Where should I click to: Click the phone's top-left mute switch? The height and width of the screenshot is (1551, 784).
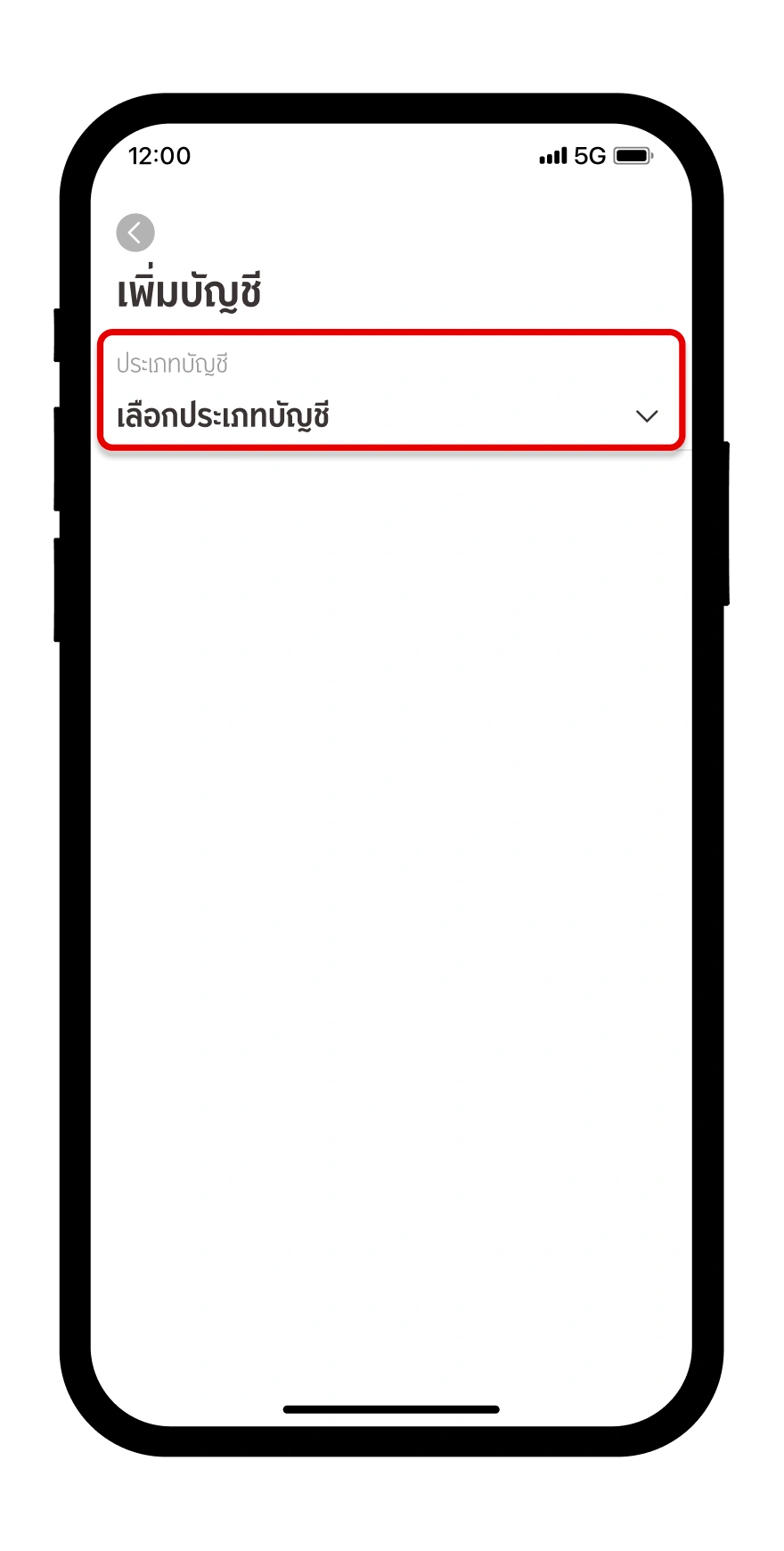[x=57, y=335]
